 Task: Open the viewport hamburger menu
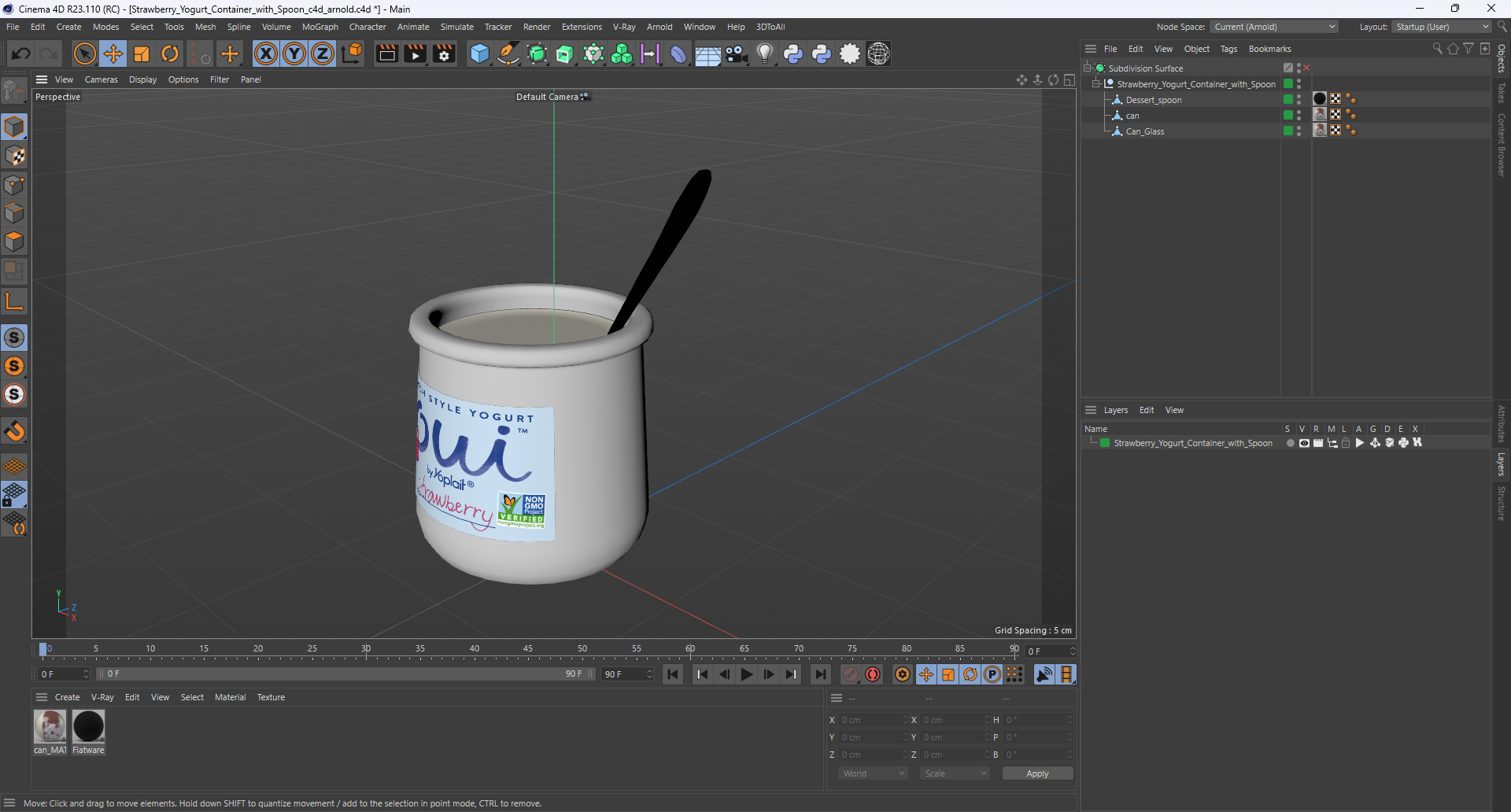click(42, 79)
